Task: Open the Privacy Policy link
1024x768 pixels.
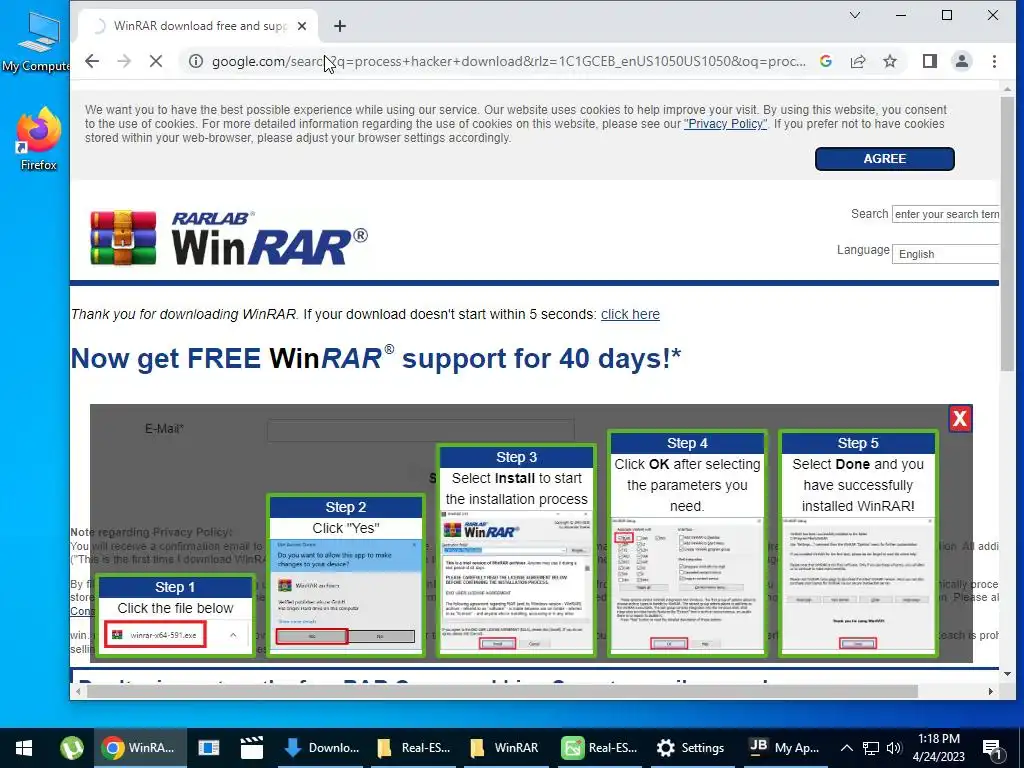Action: click(x=726, y=123)
